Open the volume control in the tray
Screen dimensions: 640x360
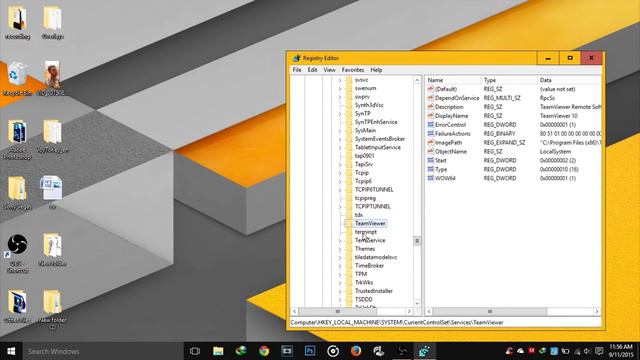click(x=587, y=351)
